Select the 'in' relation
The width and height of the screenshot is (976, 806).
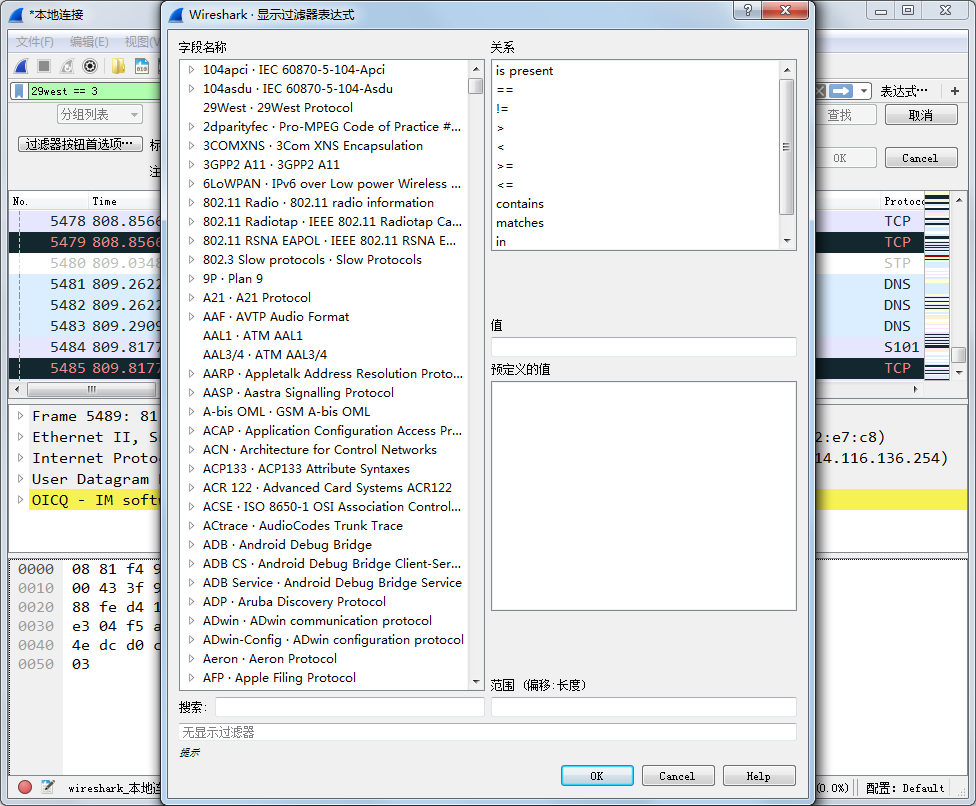501,241
